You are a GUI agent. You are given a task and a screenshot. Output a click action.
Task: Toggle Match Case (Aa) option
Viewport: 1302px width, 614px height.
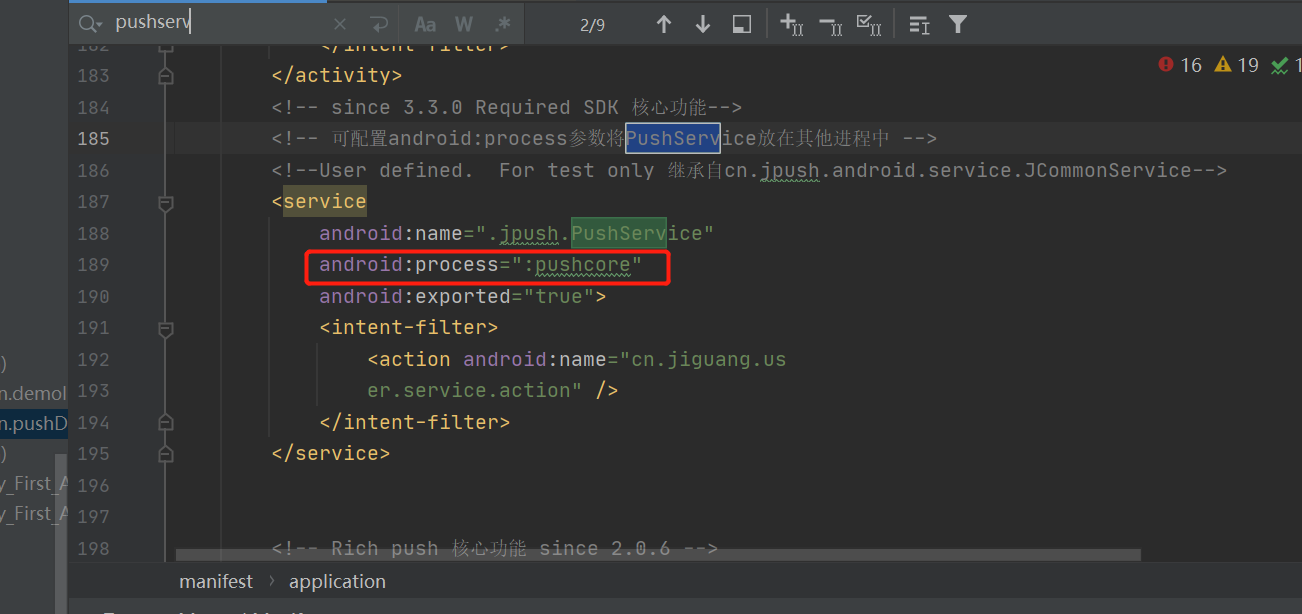pyautogui.click(x=425, y=25)
